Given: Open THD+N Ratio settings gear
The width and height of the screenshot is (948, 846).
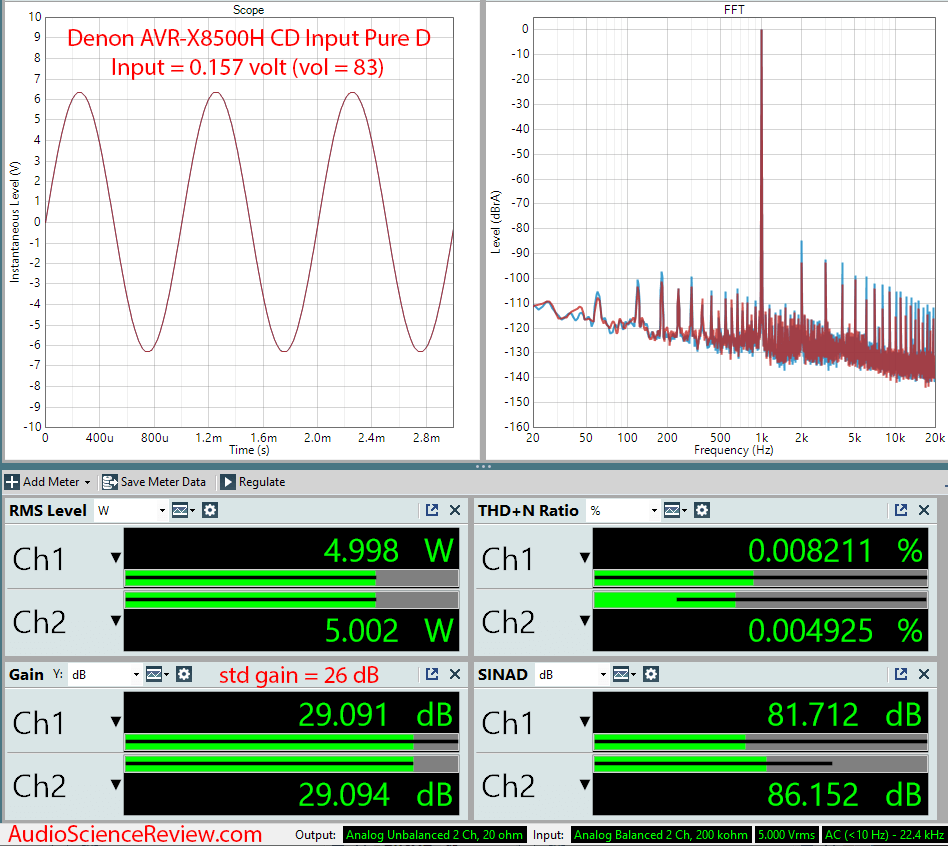Looking at the screenshot, I should tap(702, 510).
